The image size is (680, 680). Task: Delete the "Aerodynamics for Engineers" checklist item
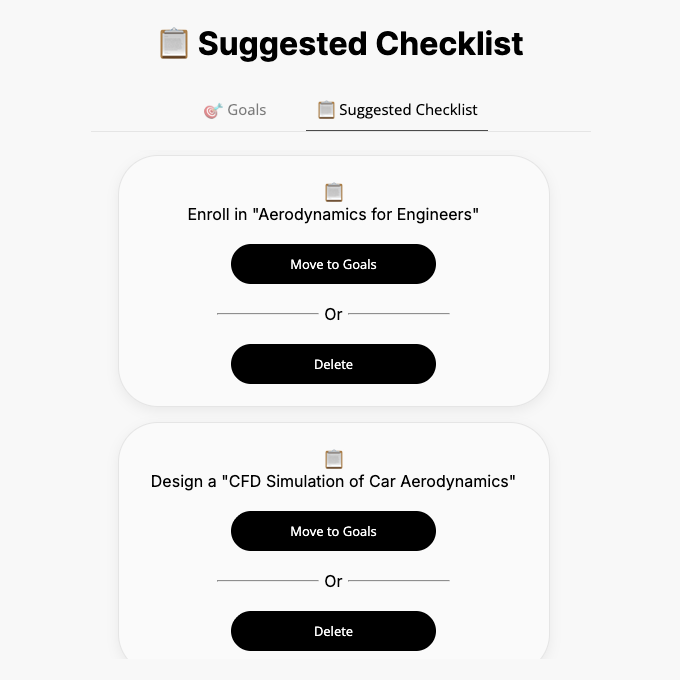coord(333,364)
